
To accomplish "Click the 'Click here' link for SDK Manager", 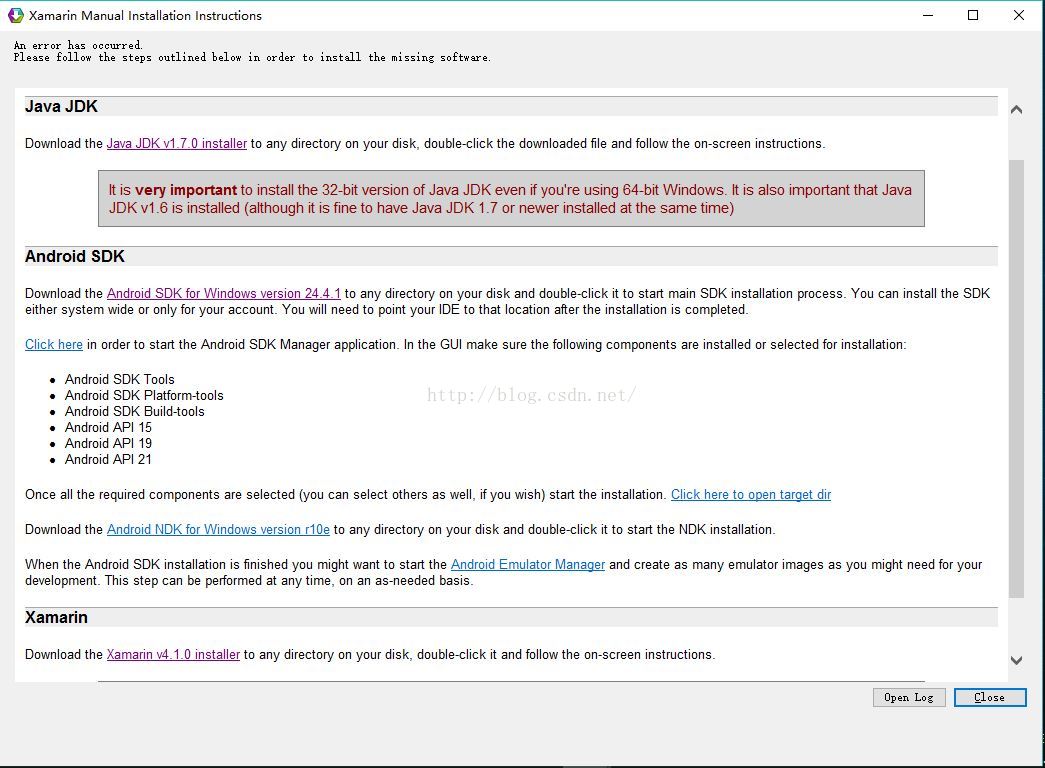I will [x=54, y=345].
